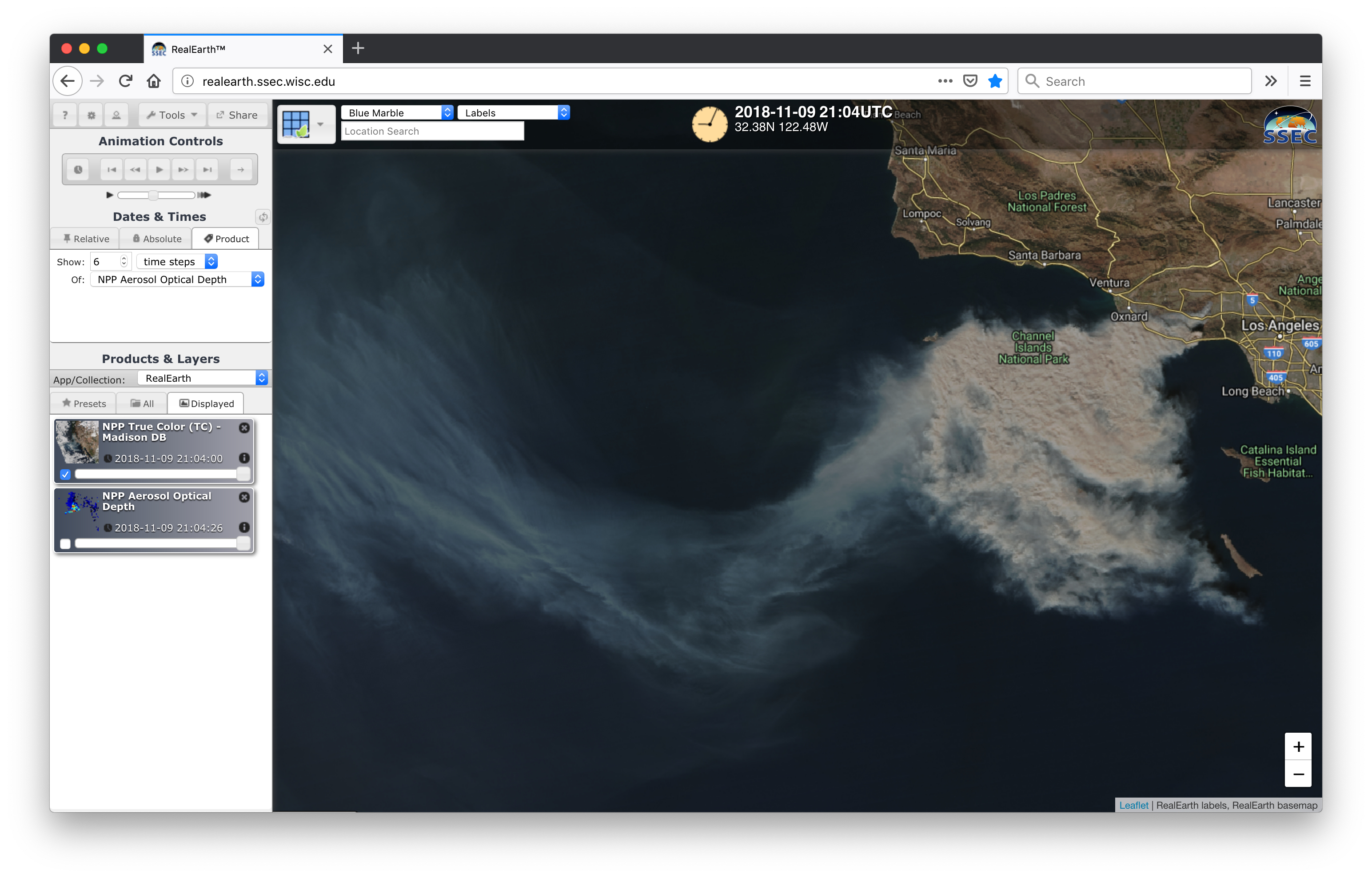The image size is (1372, 878).
Task: Remove the NPP Aerosol Optical Depth layer
Action: tap(244, 498)
